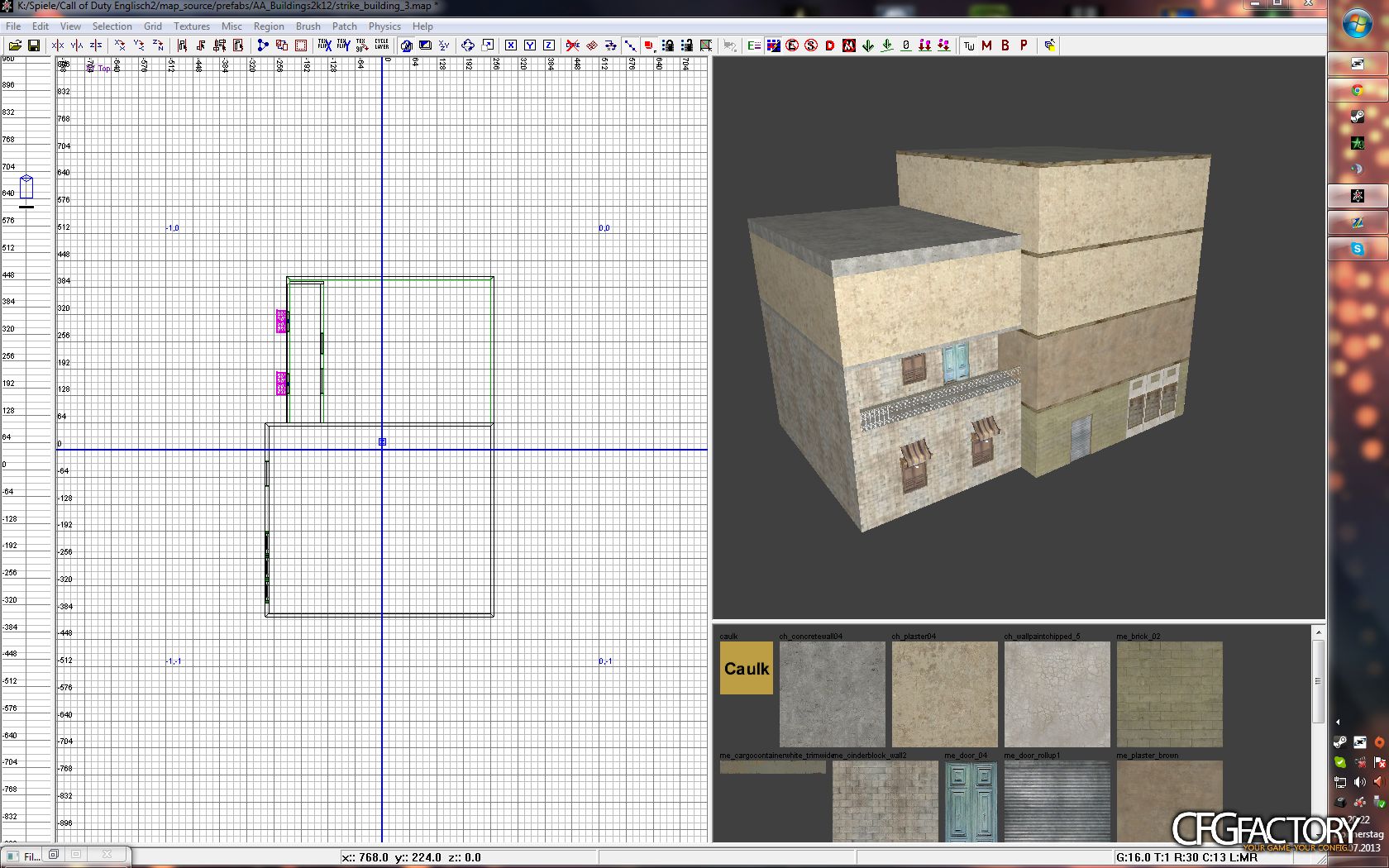Click the green down arrow toolbar icon
The height and width of the screenshot is (868, 1389).
[868, 45]
